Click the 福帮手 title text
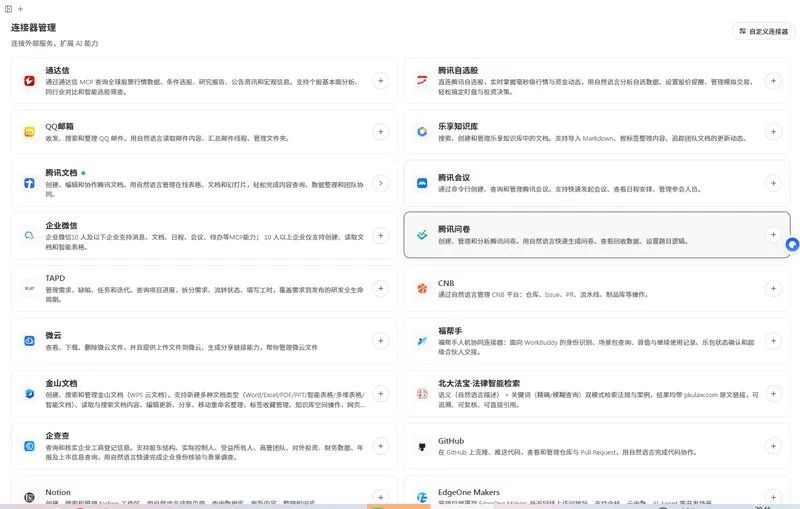The width and height of the screenshot is (800, 509). tap(450, 330)
